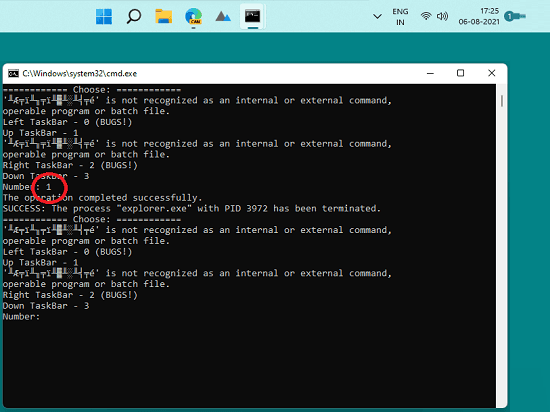Expand the hidden tray icons chevron
Viewport: 550px width, 412px height.
click(377, 16)
